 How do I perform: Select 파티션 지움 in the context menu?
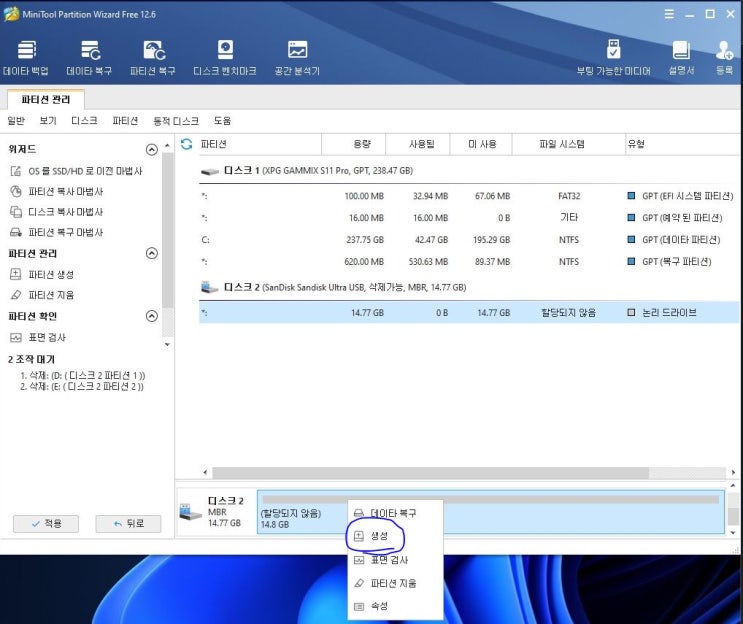[x=393, y=583]
